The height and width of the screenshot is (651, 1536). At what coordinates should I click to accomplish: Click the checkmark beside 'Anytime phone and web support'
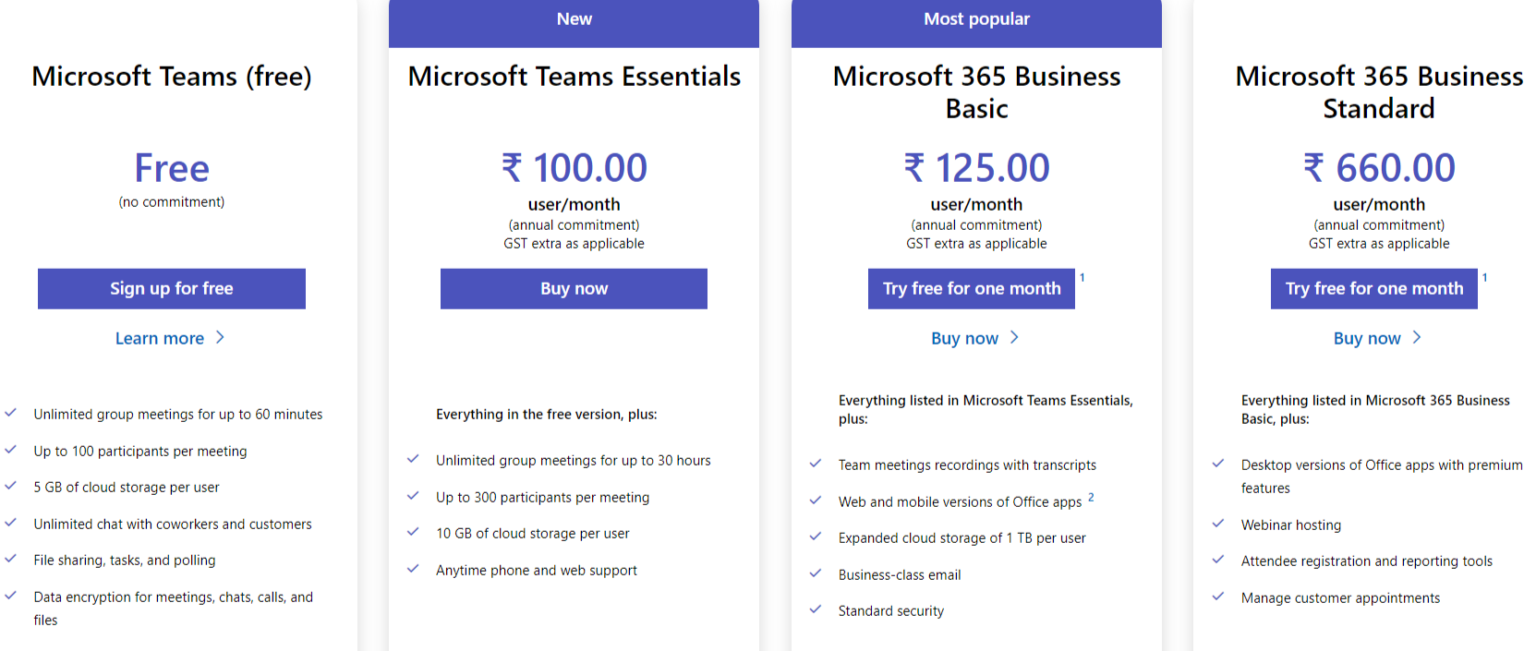pos(413,570)
